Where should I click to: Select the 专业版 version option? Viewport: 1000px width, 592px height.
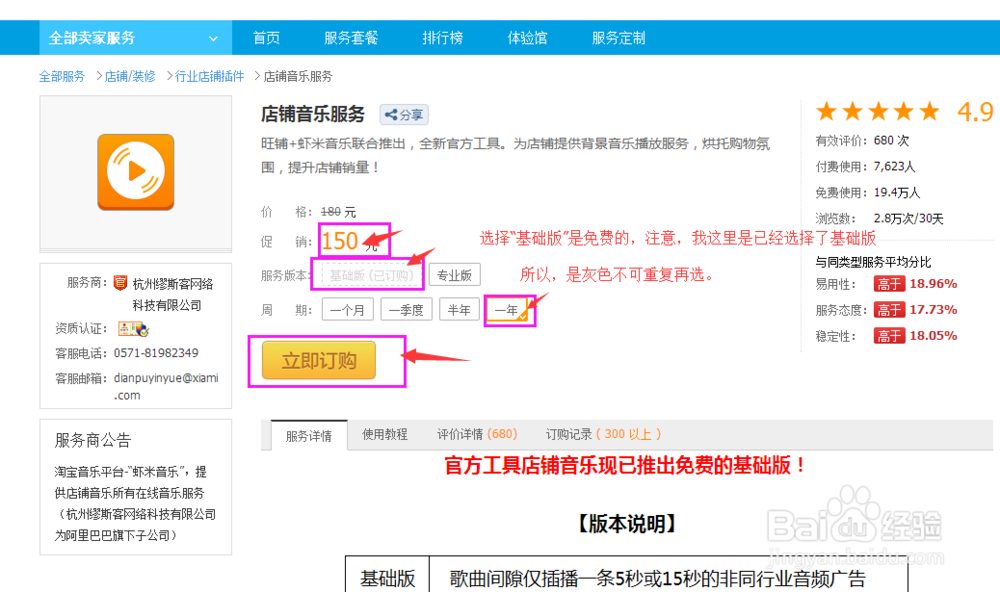[x=455, y=275]
